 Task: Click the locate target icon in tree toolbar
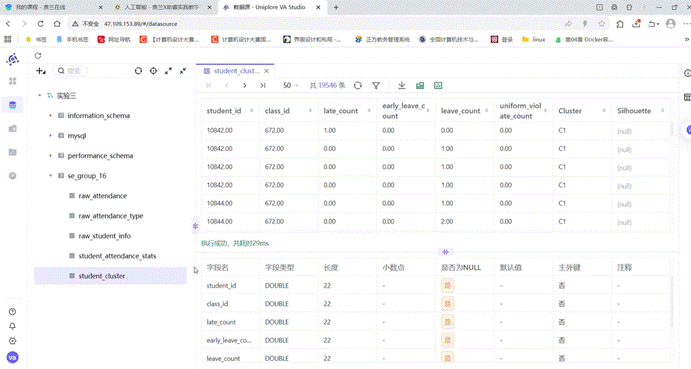153,71
